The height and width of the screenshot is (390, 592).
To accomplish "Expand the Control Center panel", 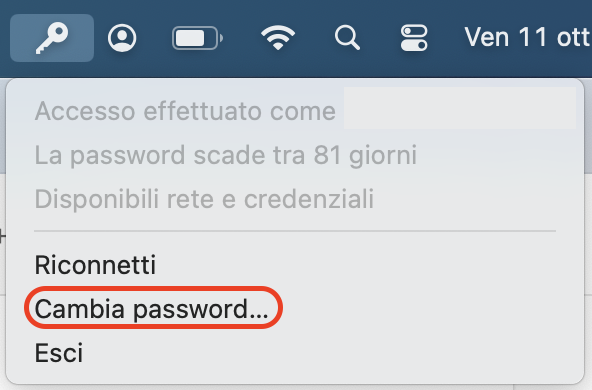I will (x=414, y=38).
